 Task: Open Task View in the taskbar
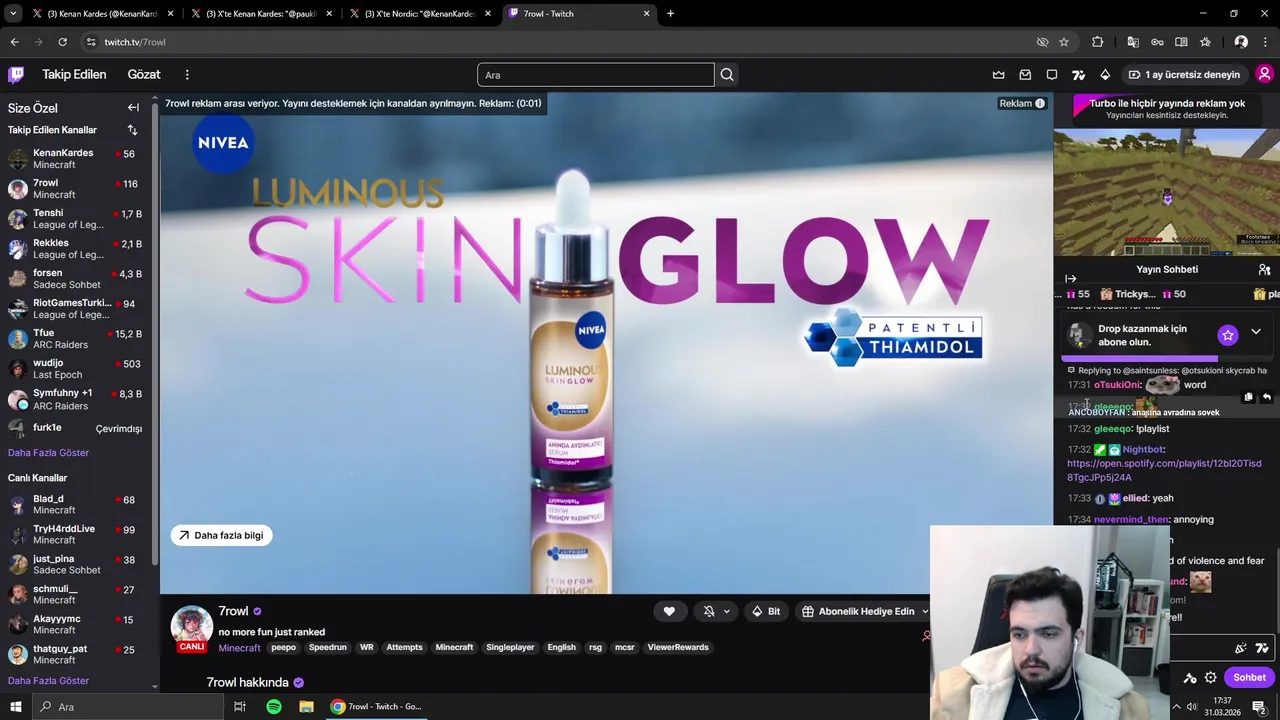click(x=239, y=706)
